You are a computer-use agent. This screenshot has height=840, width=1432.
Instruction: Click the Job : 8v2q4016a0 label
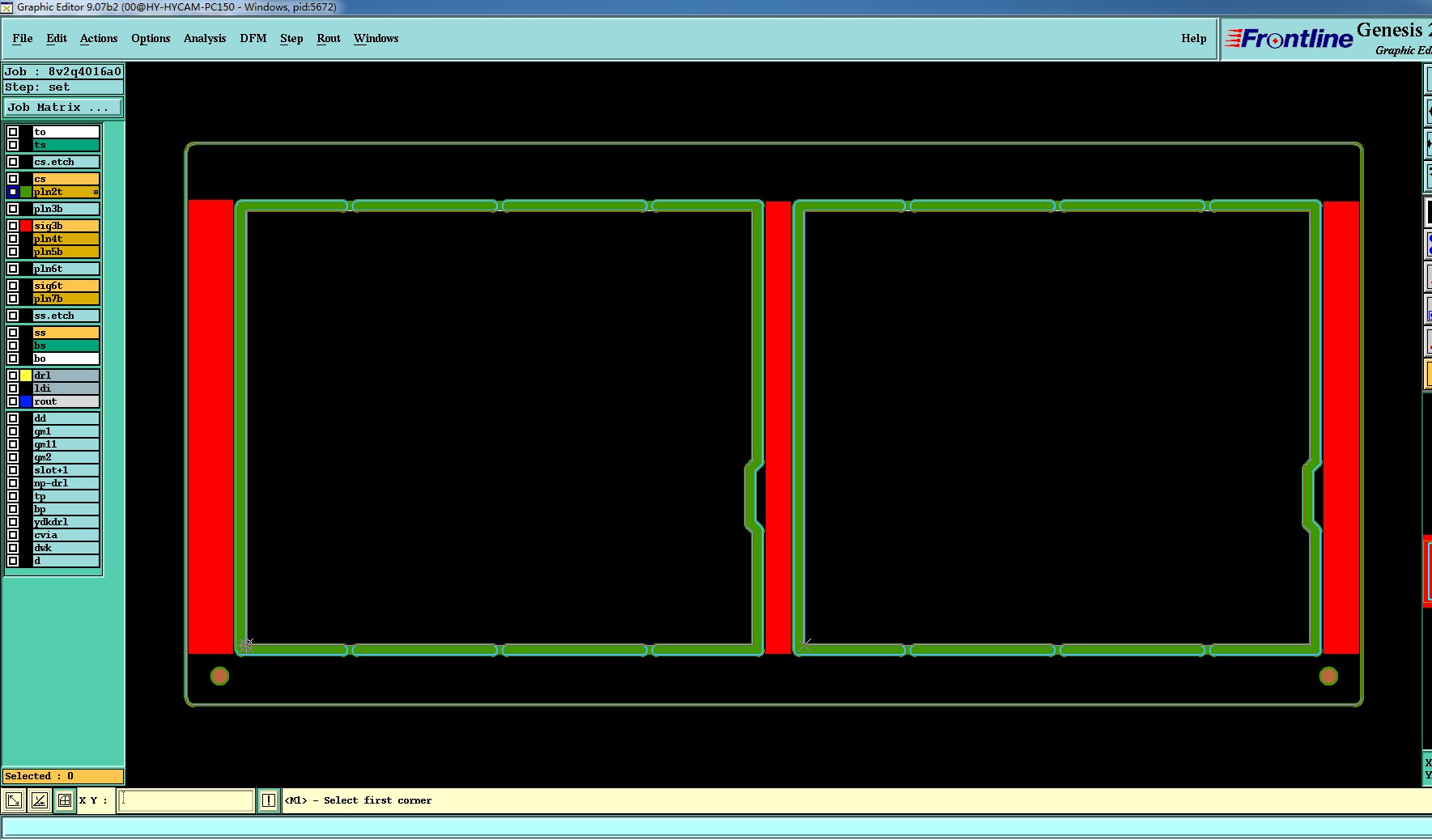point(63,71)
